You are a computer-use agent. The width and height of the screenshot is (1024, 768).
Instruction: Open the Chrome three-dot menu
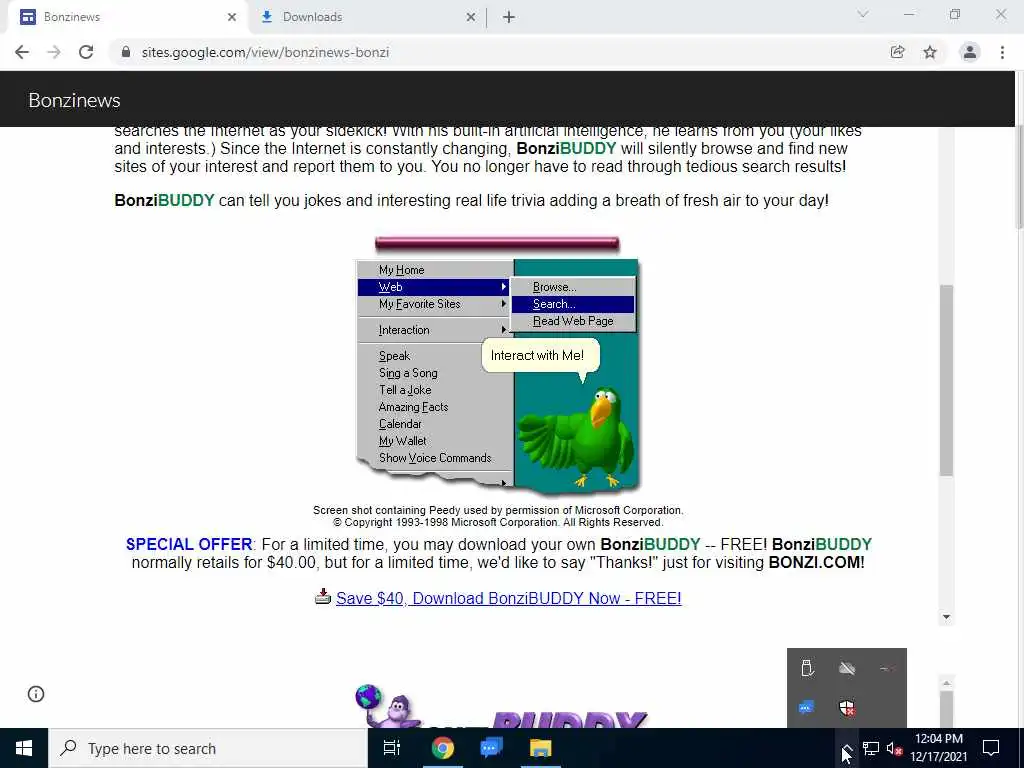click(1002, 52)
